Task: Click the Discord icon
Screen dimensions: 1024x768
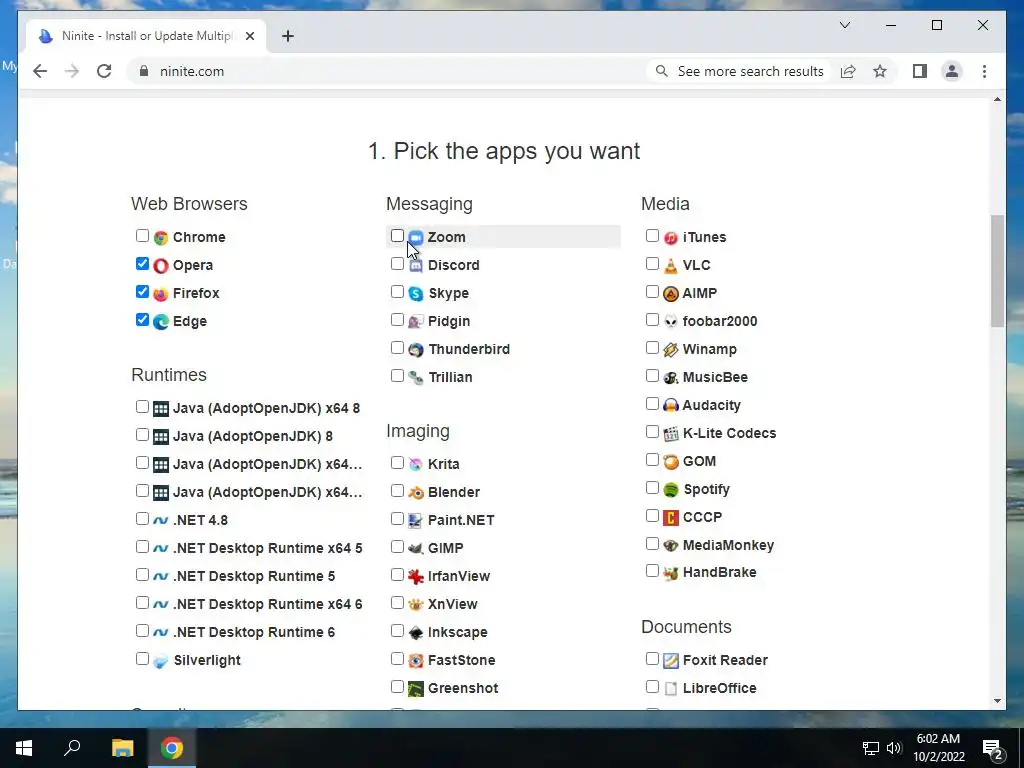Action: [x=416, y=266]
